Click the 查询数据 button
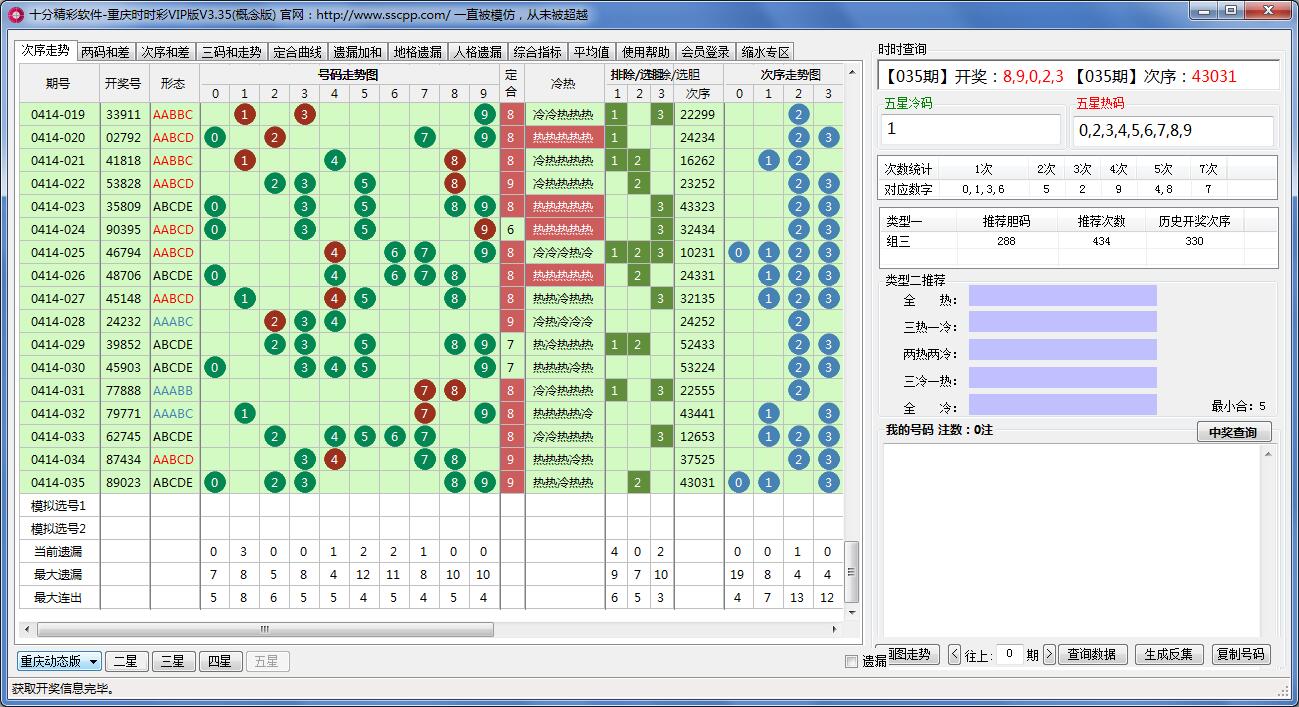 click(1091, 655)
